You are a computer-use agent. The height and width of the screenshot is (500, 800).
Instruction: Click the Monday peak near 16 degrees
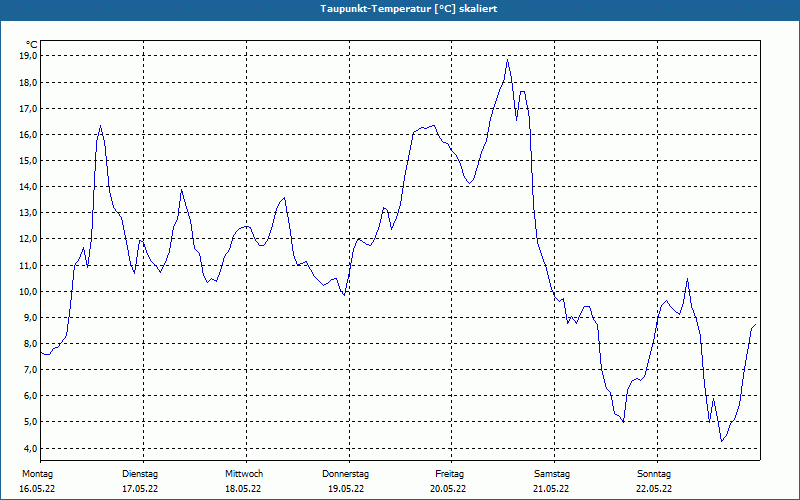click(x=101, y=126)
